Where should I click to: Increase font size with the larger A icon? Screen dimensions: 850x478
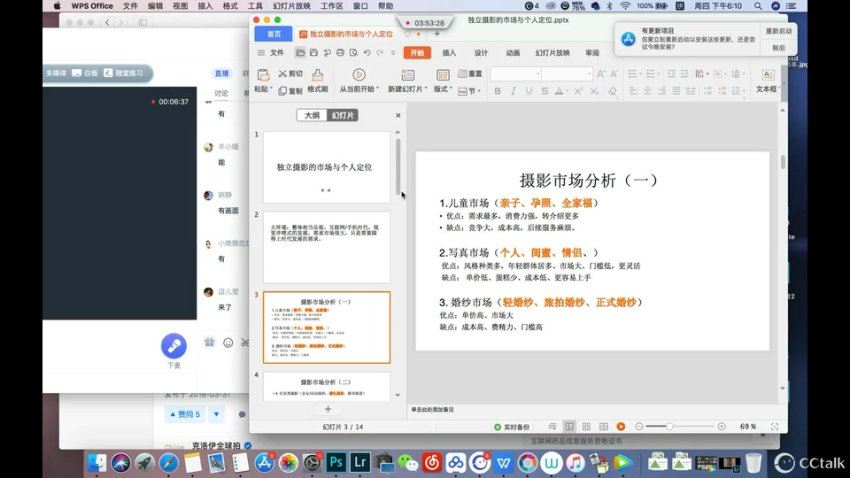point(601,74)
